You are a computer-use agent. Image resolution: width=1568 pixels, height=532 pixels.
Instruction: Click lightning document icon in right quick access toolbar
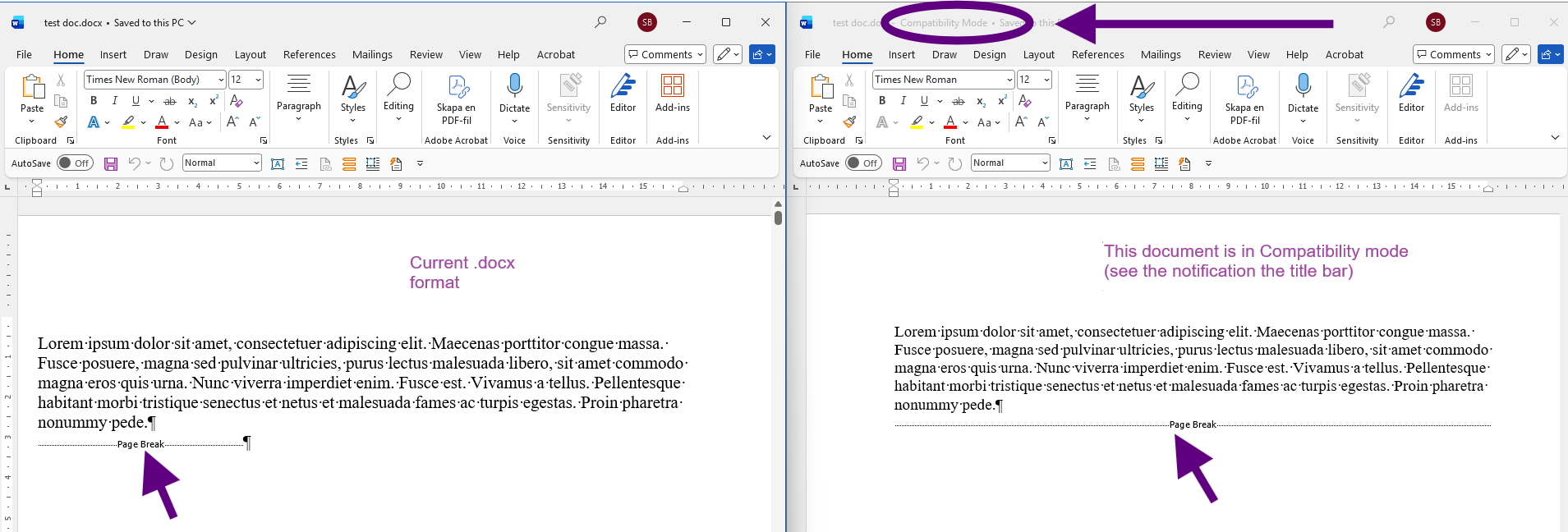pyautogui.click(x=1184, y=163)
